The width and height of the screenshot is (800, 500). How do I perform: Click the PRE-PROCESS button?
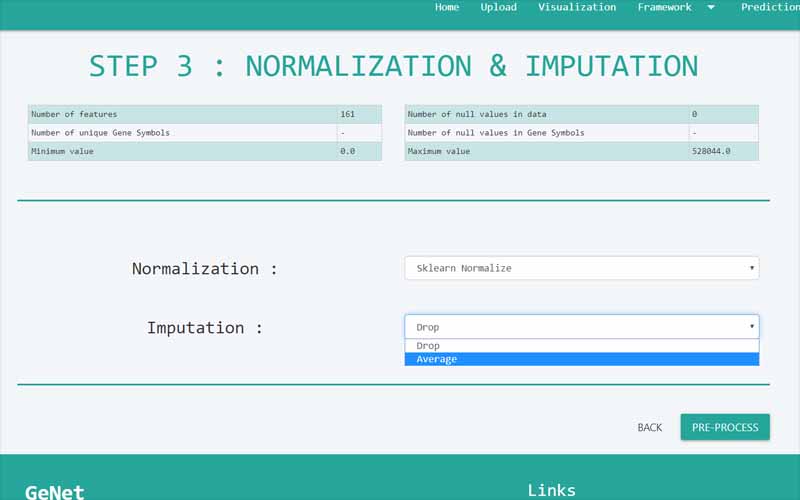point(724,427)
